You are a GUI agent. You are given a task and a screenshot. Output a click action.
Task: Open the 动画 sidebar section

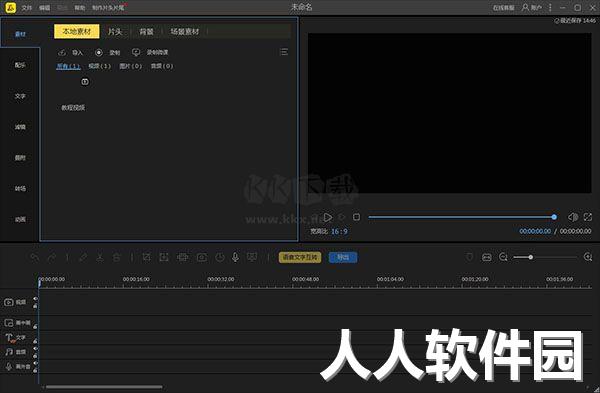tap(20, 219)
